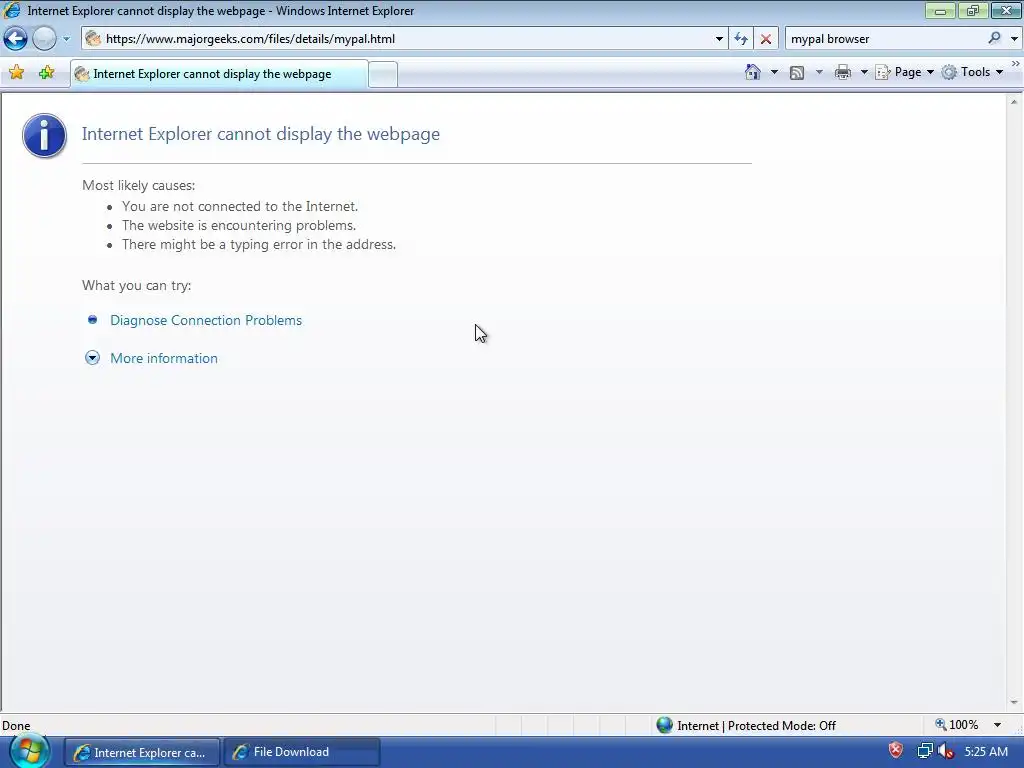Expand the Print options dropdown arrow
The image size is (1024, 768).
pos(863,72)
